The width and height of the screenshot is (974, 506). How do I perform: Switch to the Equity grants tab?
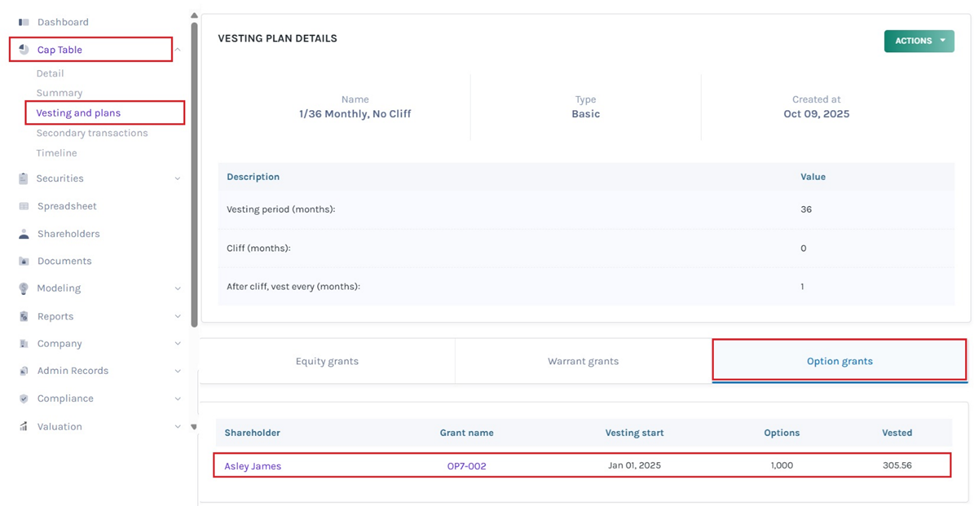pyautogui.click(x=327, y=361)
